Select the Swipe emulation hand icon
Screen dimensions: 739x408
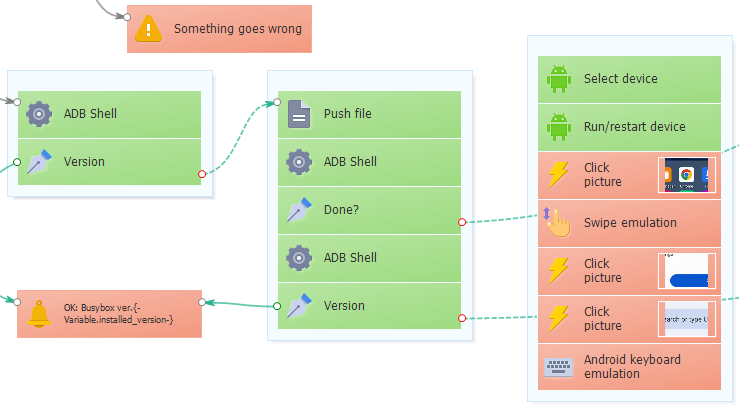(557, 222)
